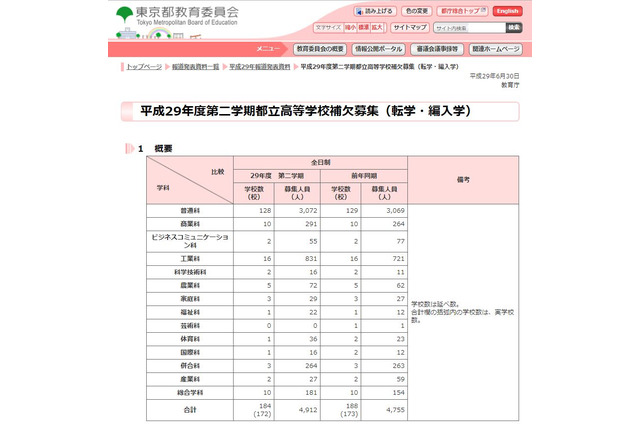
Task: Click the total 4,912 cell
Action: [308, 410]
